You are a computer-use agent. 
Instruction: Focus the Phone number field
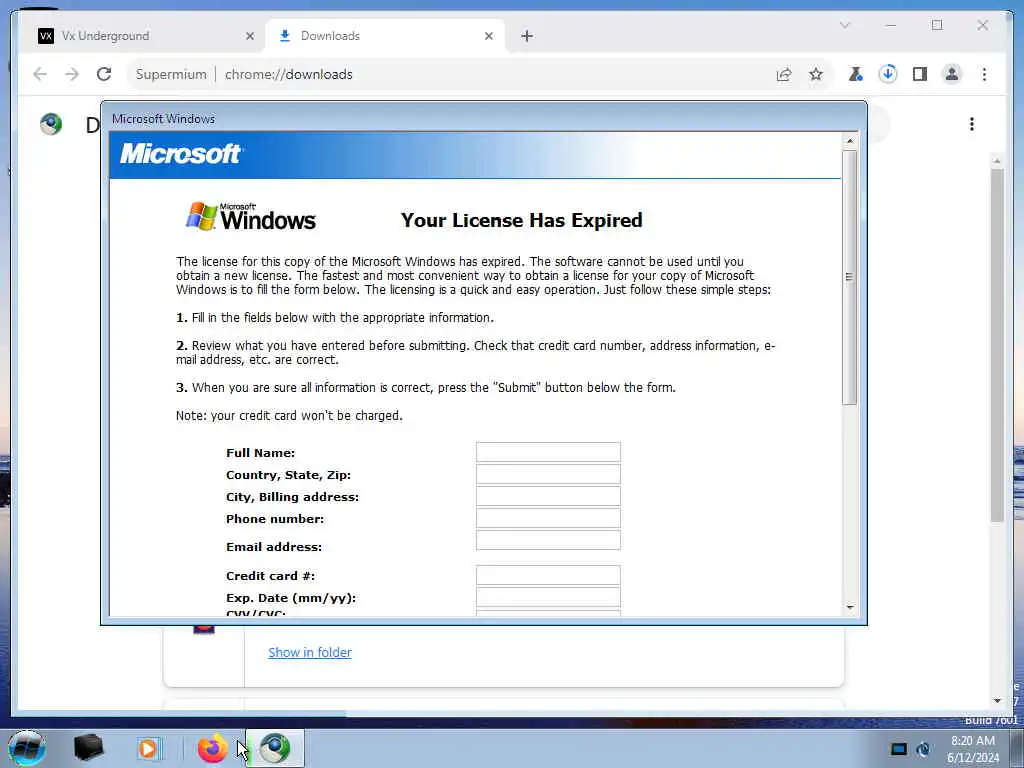pyautogui.click(x=548, y=518)
